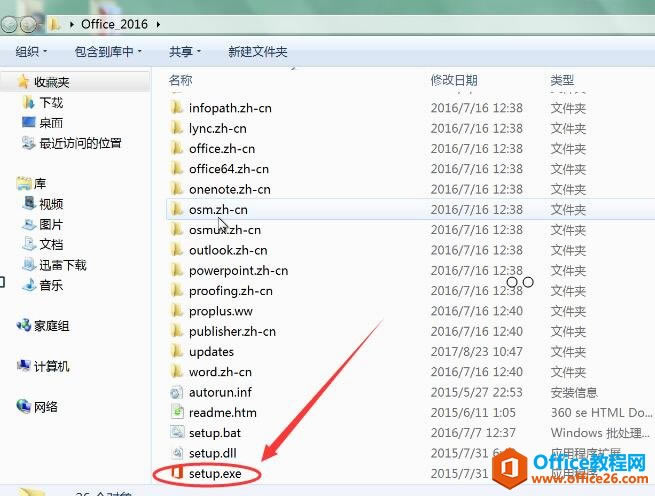
Task: Click the readme.htm file icon
Action: pyautogui.click(x=177, y=412)
